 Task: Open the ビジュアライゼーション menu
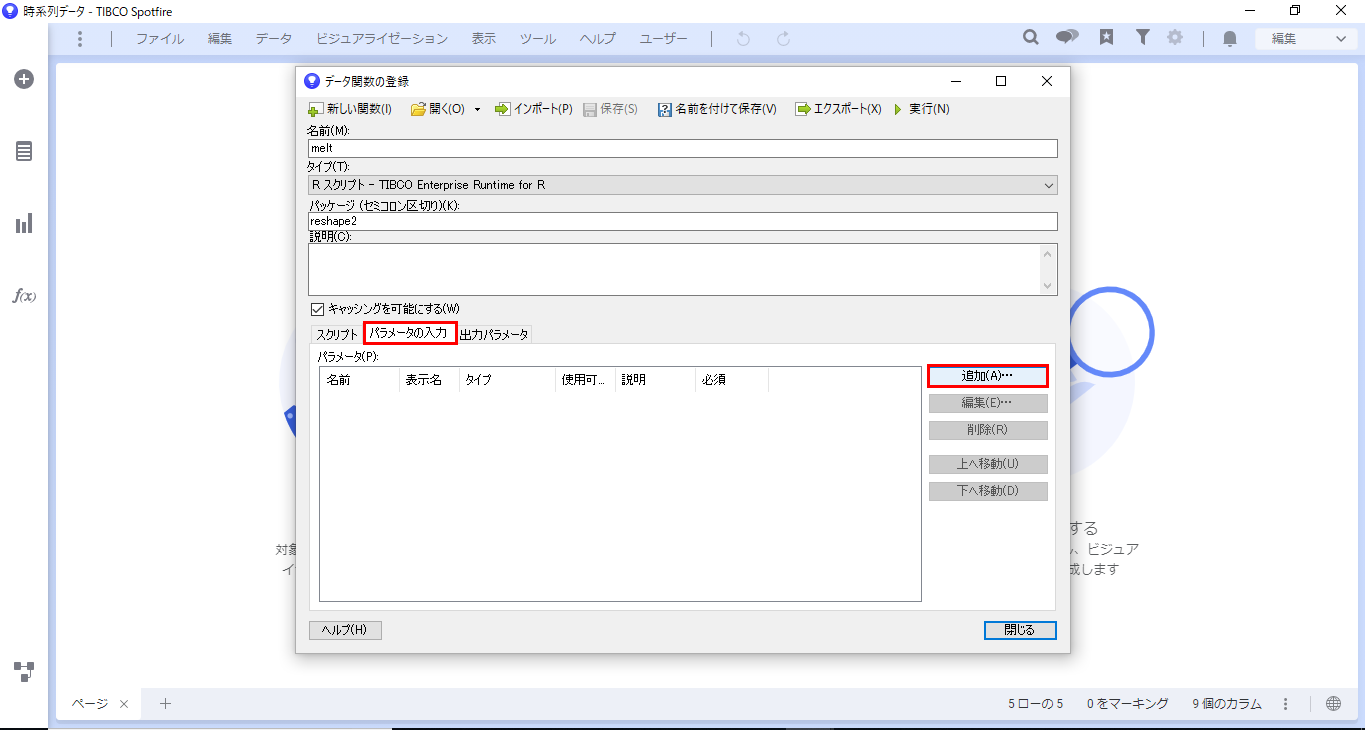point(382,39)
